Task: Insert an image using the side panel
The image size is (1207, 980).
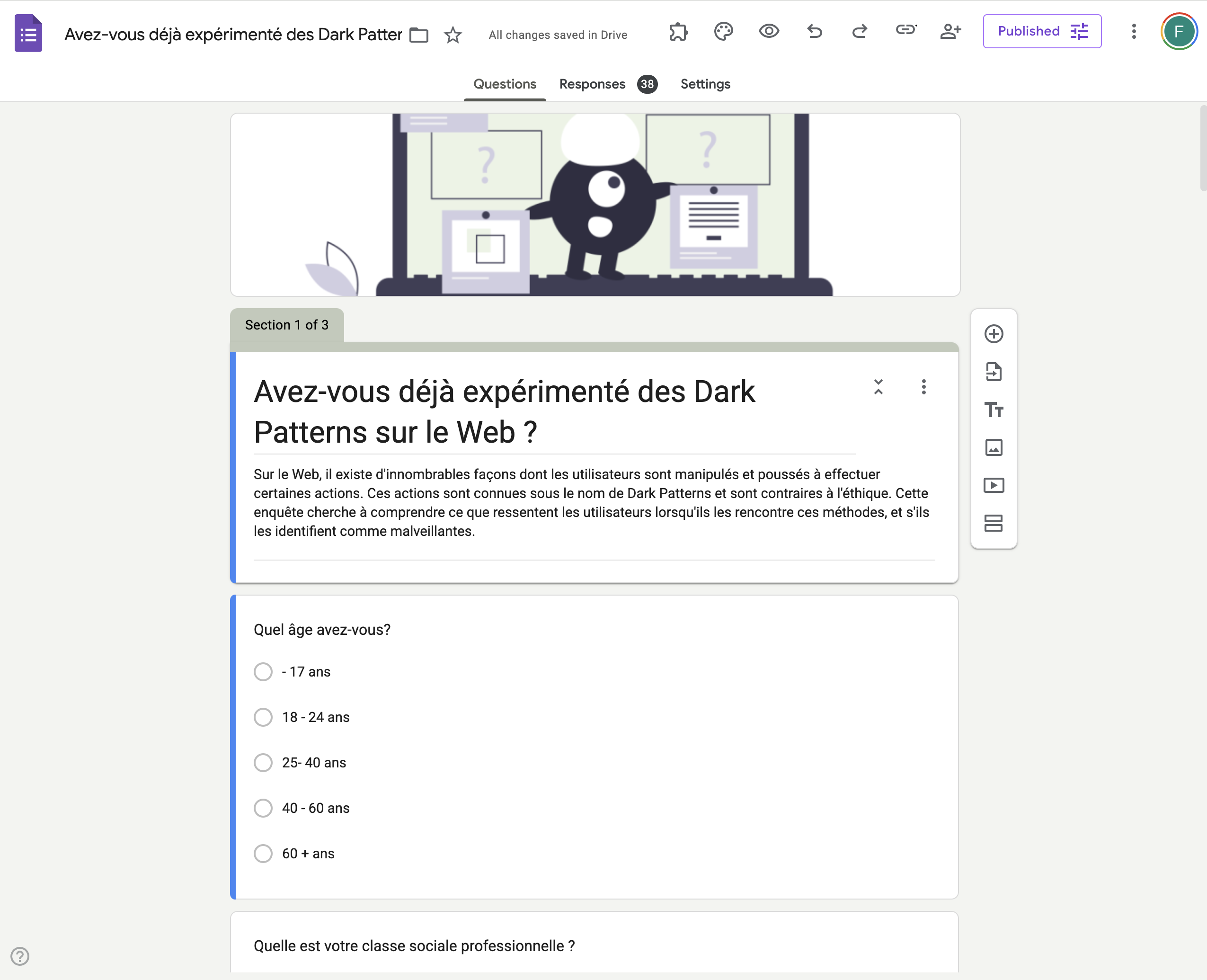Action: [994, 448]
